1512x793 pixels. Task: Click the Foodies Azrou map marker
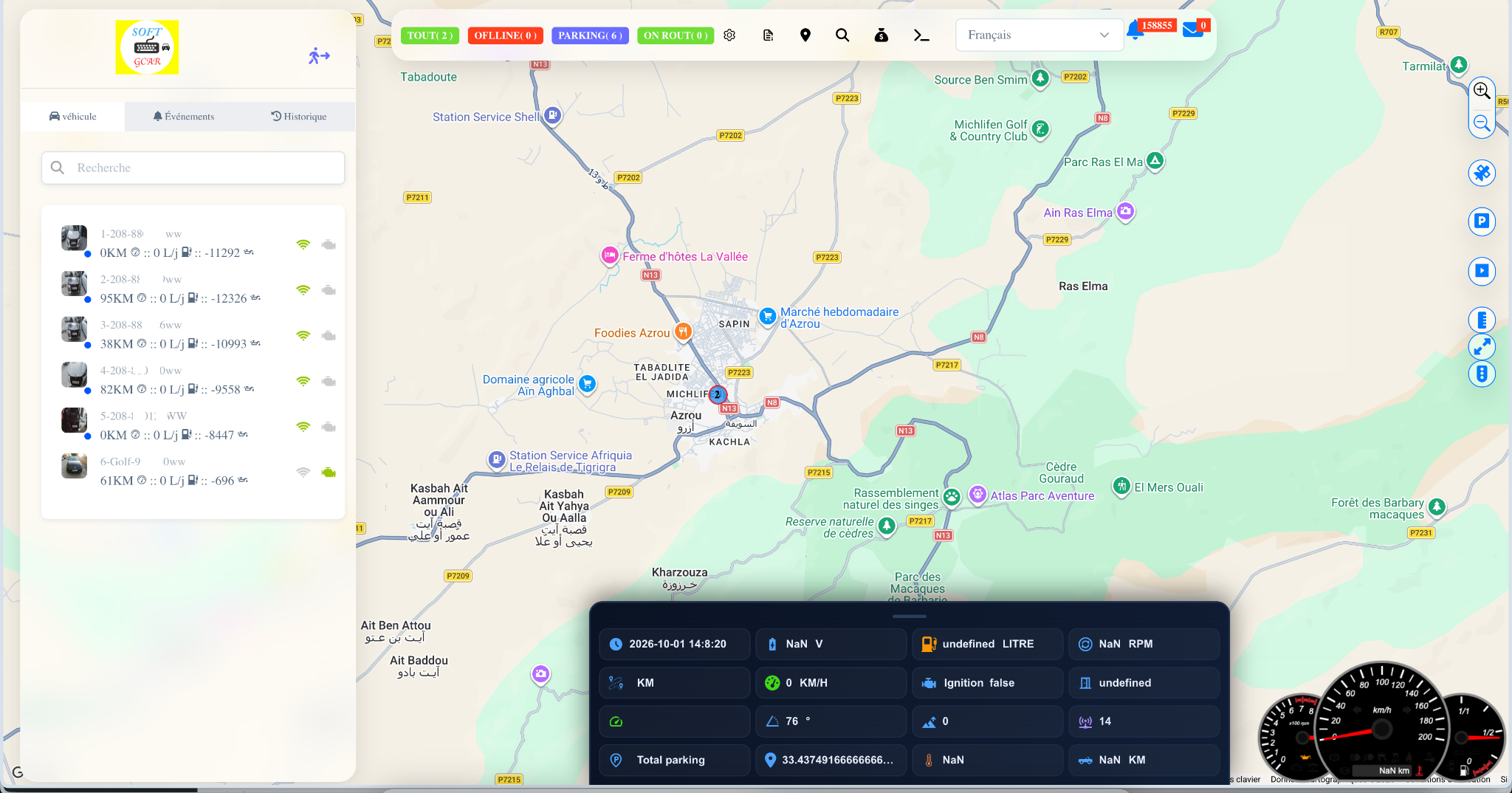(683, 332)
